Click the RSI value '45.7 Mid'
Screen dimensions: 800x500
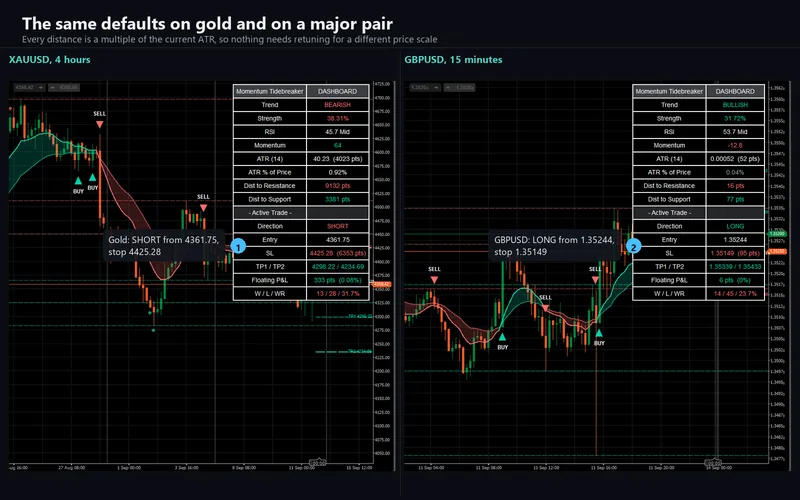337,132
